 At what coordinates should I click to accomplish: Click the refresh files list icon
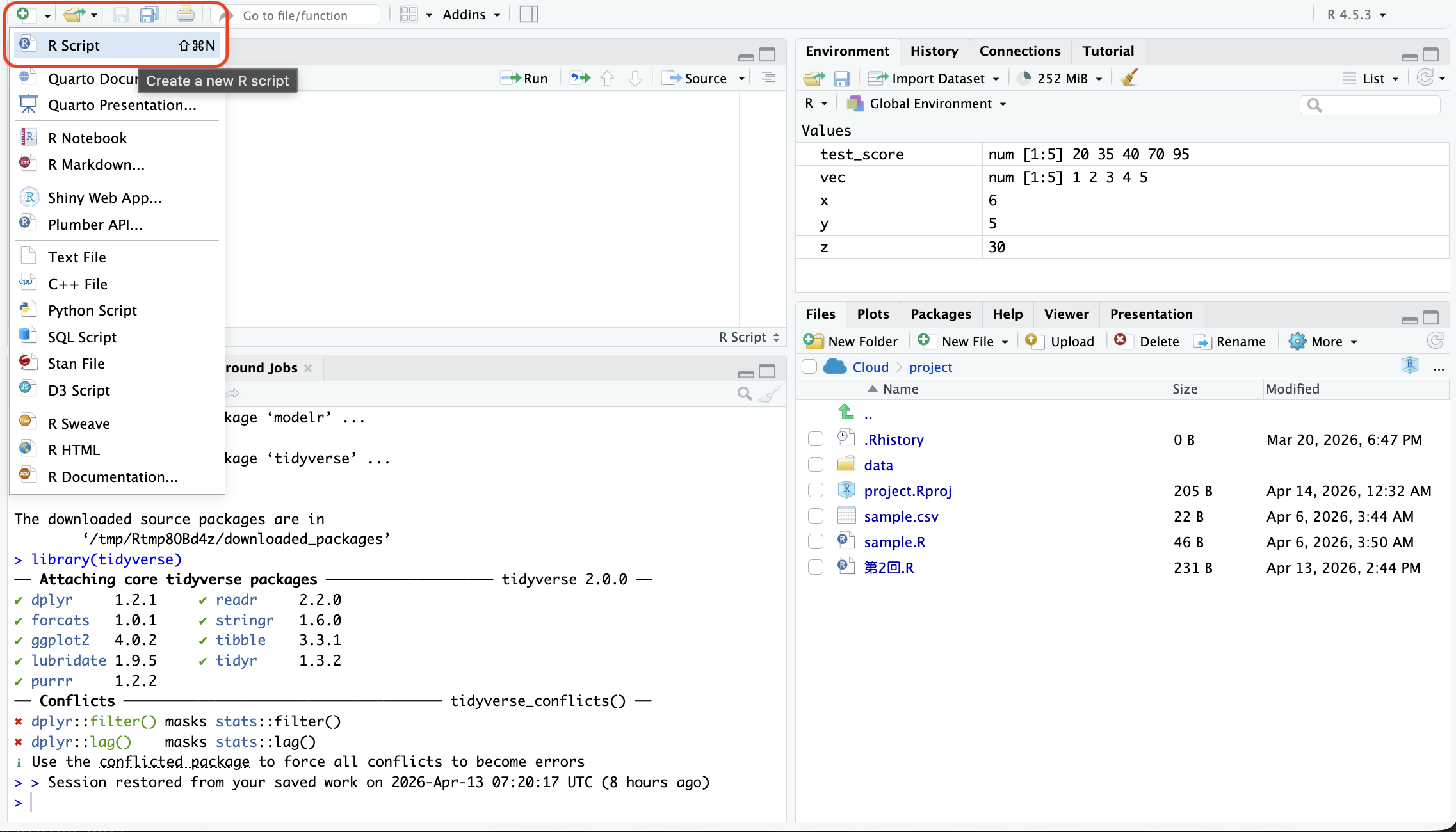coord(1435,340)
